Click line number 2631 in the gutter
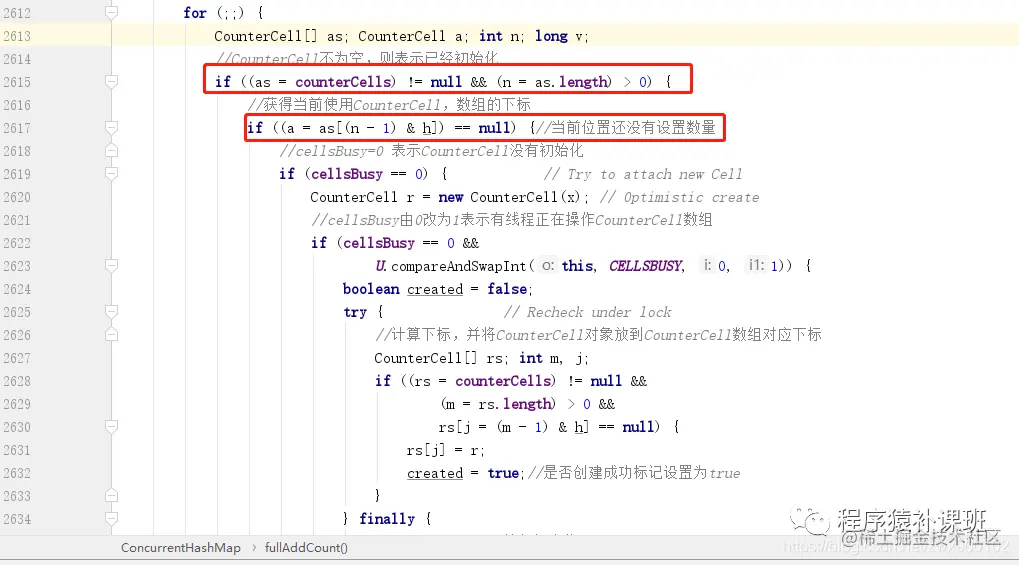This screenshot has width=1019, height=565. click(17, 450)
